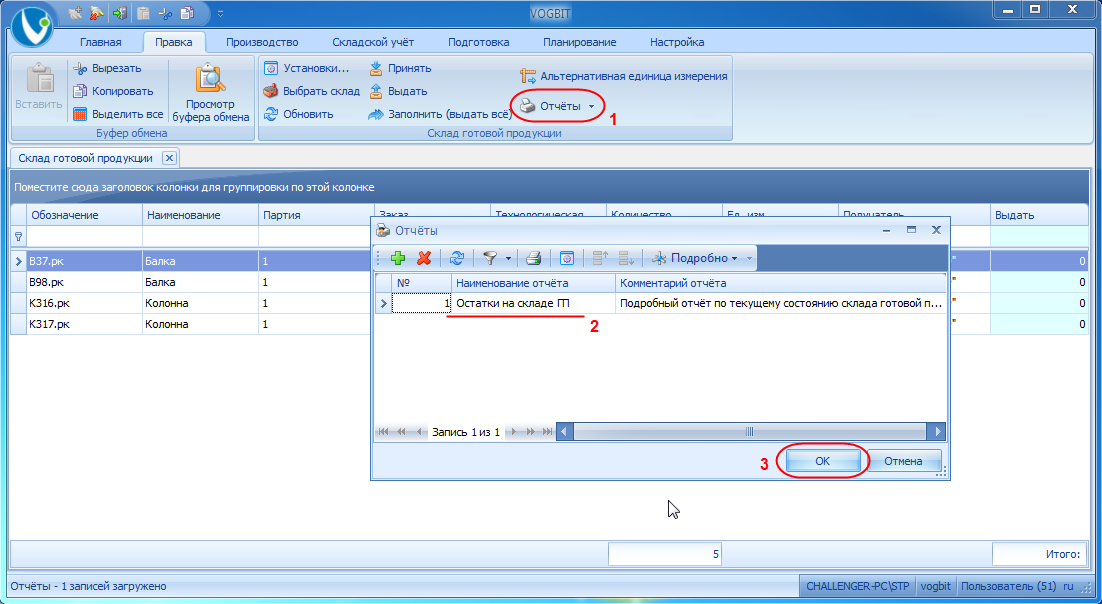Click the Альтернативная единица измерения icon
Viewport: 1102px width, 604px height.
528,76
